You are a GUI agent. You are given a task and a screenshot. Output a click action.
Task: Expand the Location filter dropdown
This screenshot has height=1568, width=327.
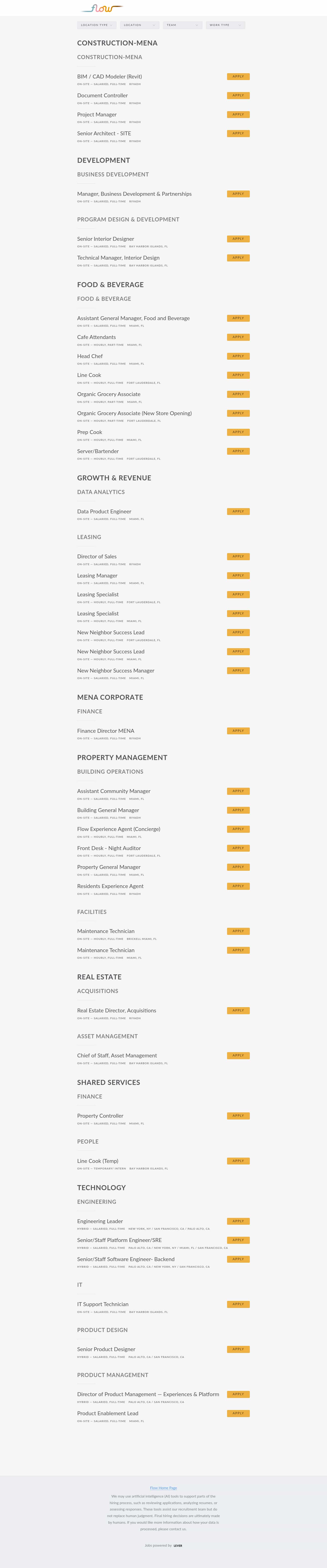click(139, 25)
